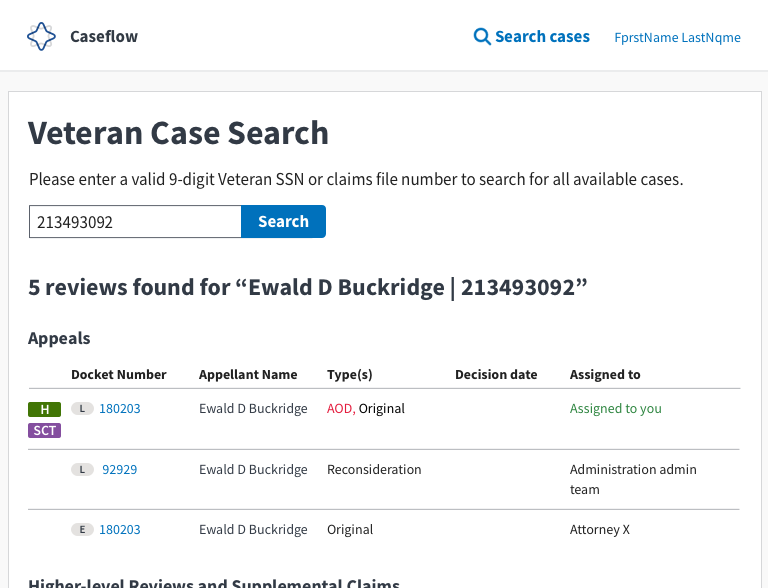Click the E badge beside Attorney X's docket
The height and width of the screenshot is (588, 768).
point(82,530)
